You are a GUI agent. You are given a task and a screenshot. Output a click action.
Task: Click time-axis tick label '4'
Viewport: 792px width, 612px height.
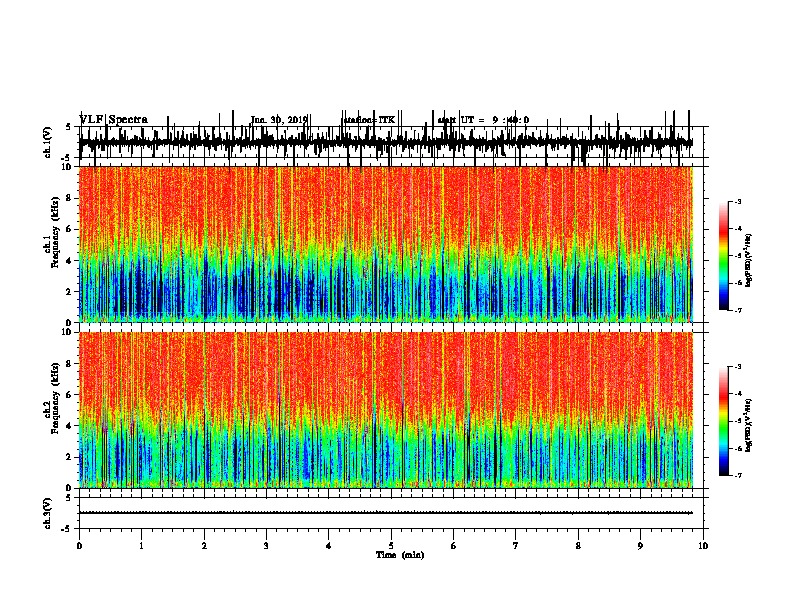coord(329,546)
